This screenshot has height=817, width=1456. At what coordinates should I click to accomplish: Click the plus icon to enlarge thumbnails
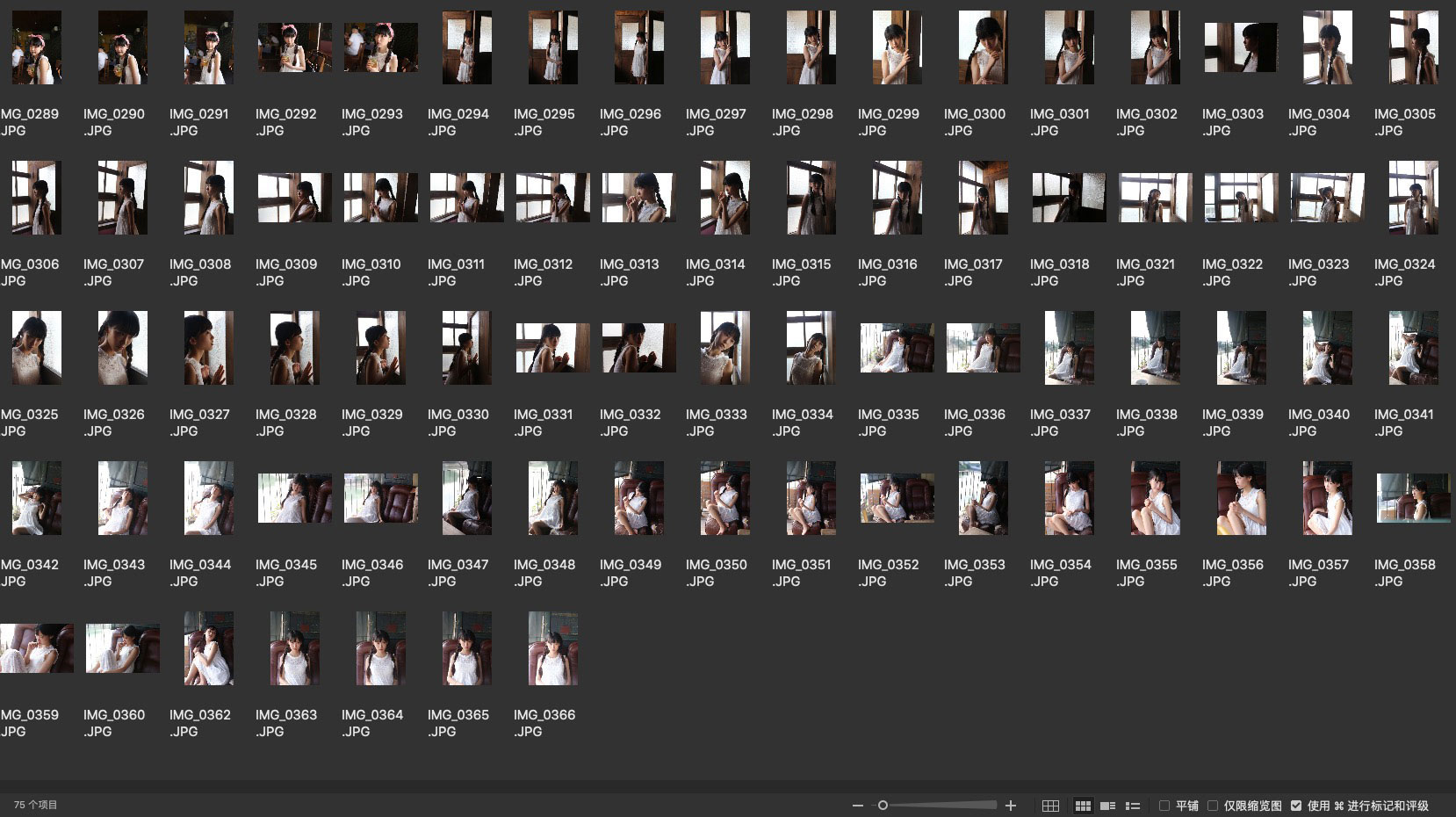tap(1011, 806)
